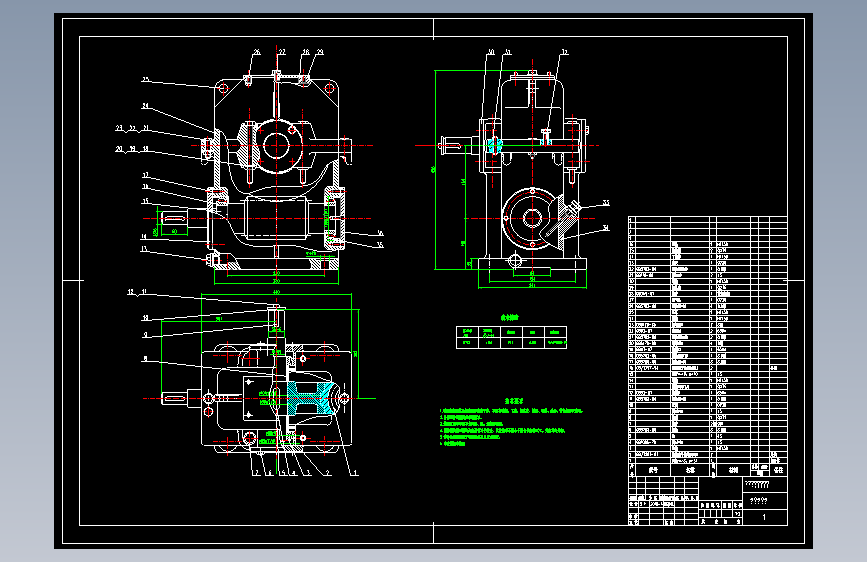Select balloon label 29 above front view
The height and width of the screenshot is (562, 867).
point(320,52)
